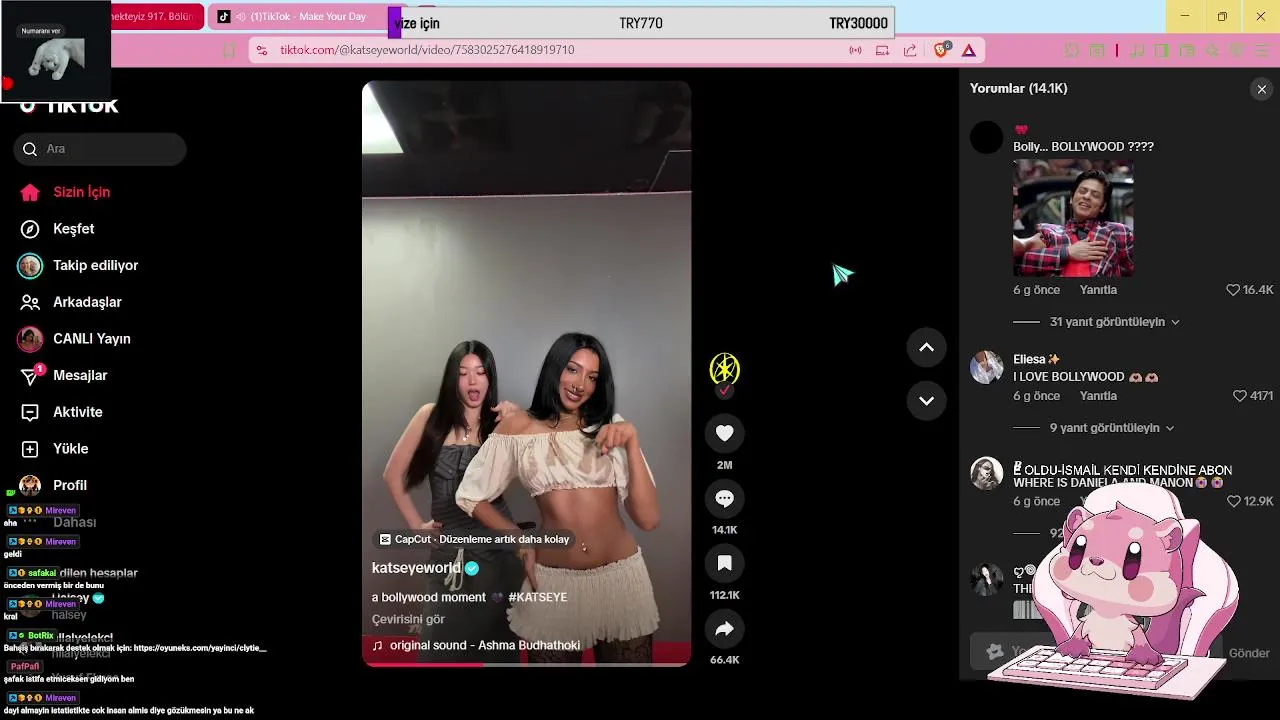Click the cast/screen icon in address bar
This screenshot has height=720, width=1280.
point(882,50)
